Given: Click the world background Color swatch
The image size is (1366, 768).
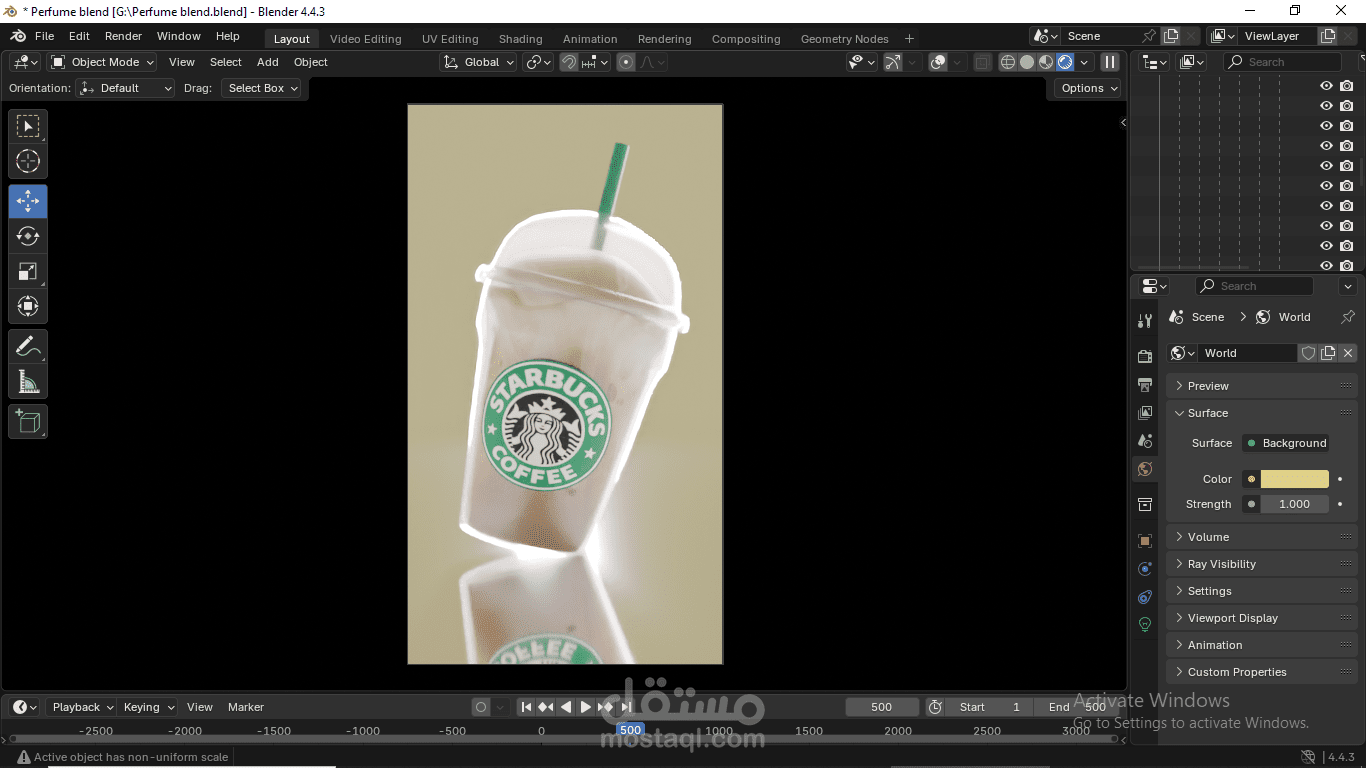Looking at the screenshot, I should 1294,479.
